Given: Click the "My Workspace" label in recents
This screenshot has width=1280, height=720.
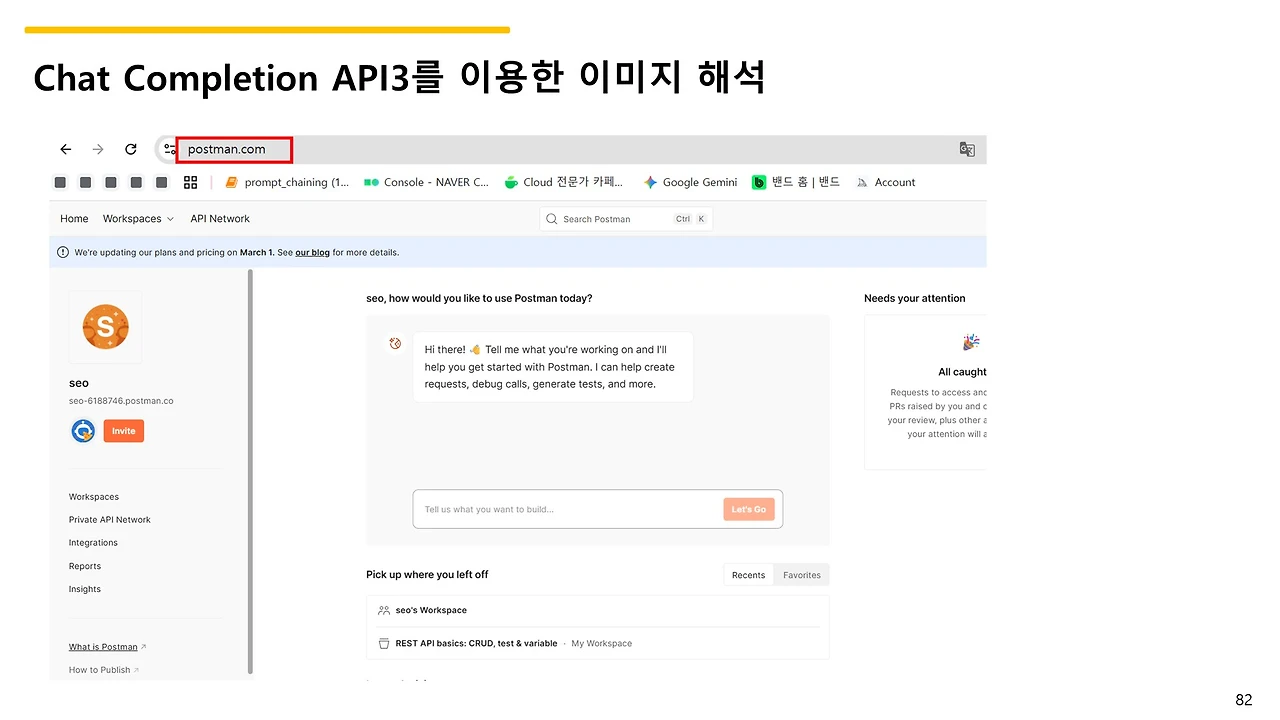Looking at the screenshot, I should 601,644.
